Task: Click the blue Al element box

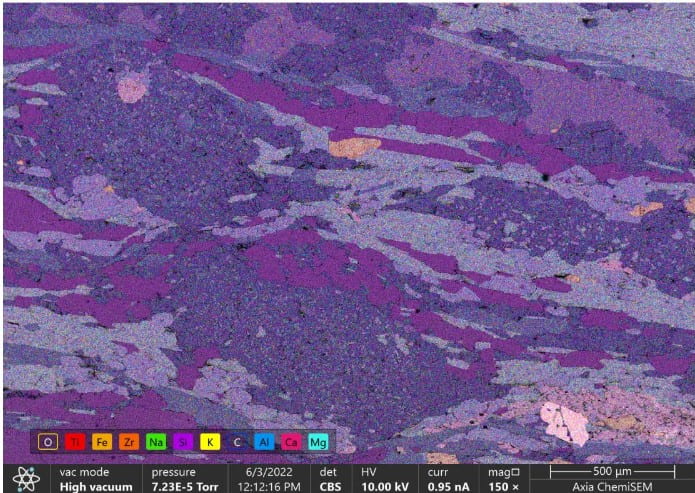Action: 264,441
